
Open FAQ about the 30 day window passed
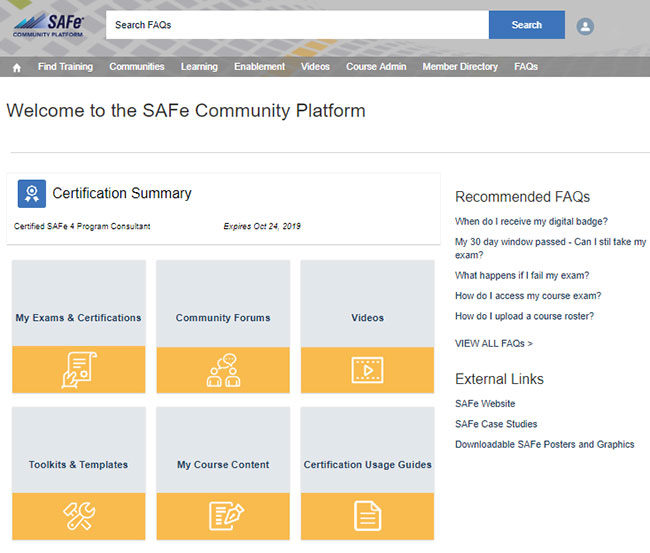pos(550,248)
